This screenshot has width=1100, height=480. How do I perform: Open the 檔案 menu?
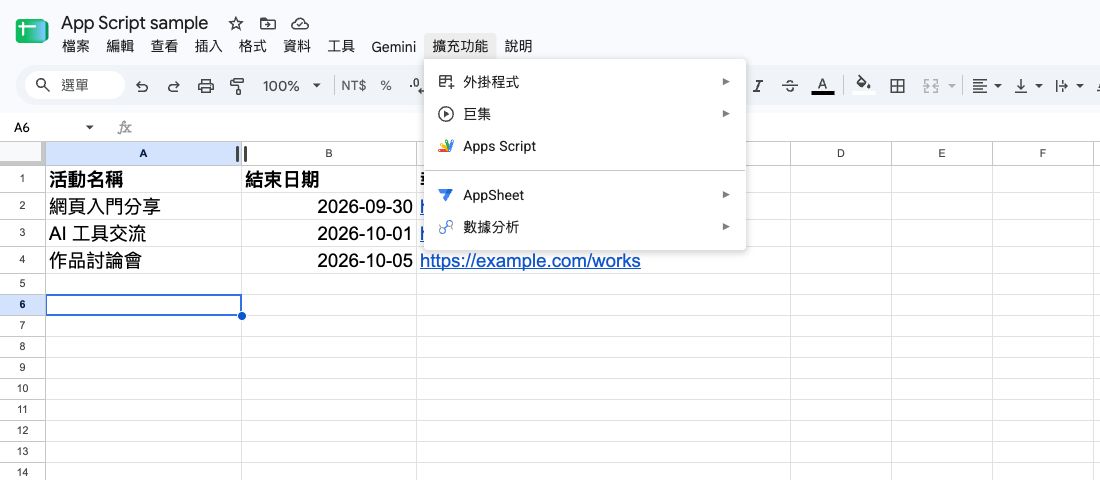[76, 47]
